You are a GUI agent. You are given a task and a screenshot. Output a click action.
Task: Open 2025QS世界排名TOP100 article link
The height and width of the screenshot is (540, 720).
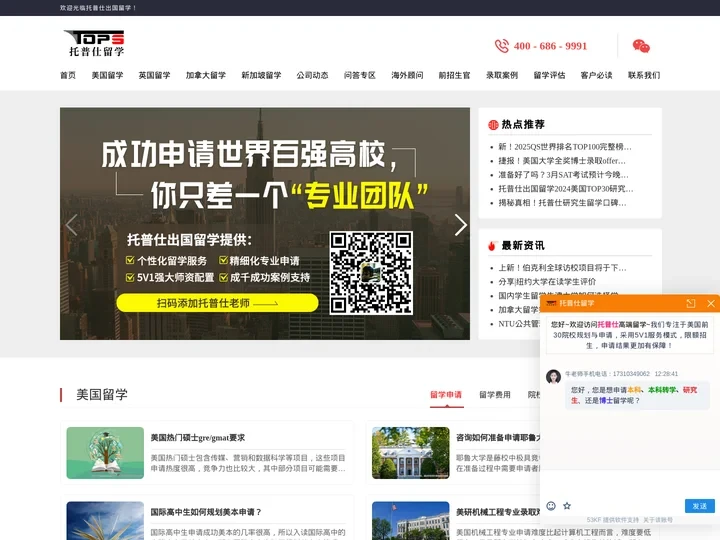pos(565,147)
